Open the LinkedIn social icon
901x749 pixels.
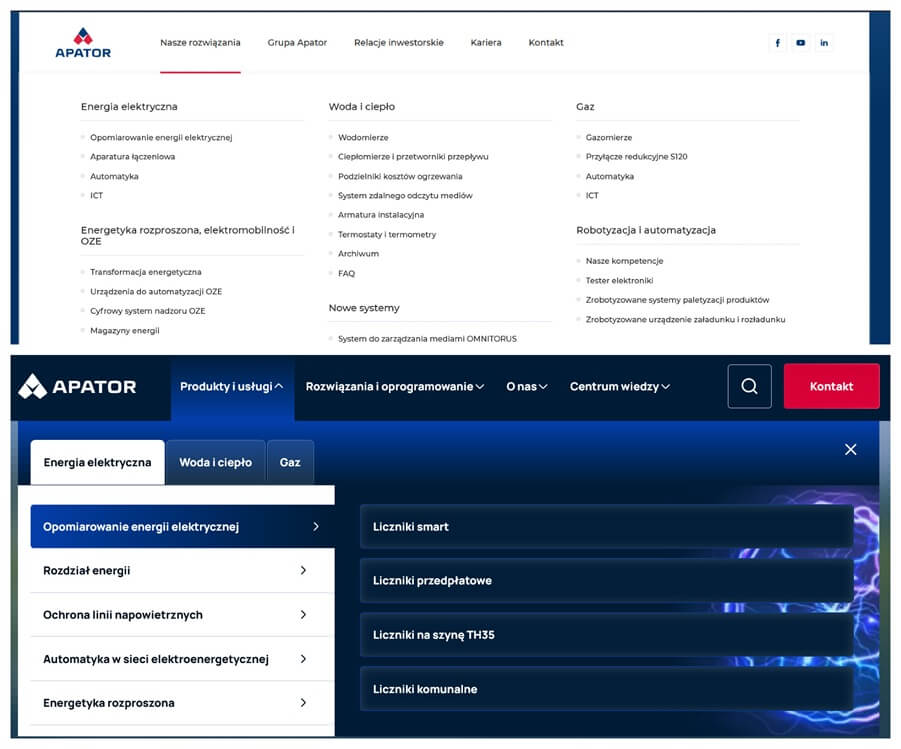pyautogui.click(x=824, y=43)
